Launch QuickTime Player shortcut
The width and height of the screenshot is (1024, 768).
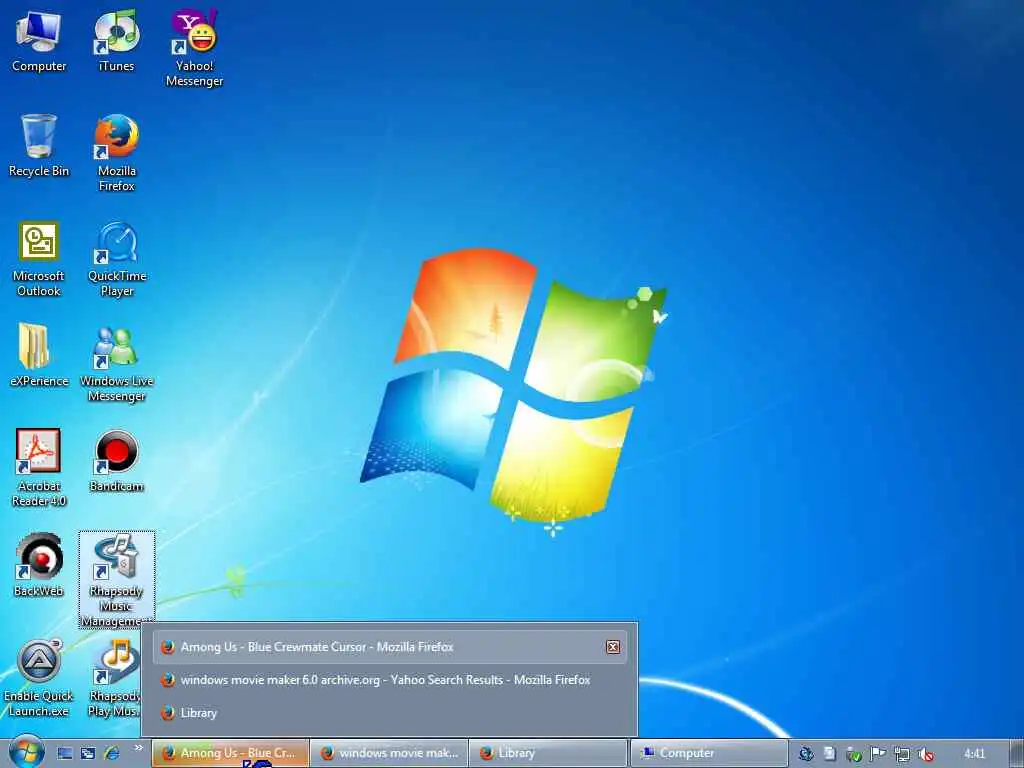[x=117, y=259]
